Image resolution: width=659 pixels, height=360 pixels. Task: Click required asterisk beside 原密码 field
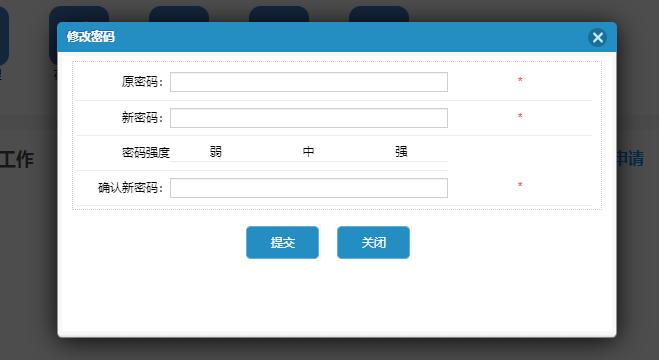pos(520,80)
